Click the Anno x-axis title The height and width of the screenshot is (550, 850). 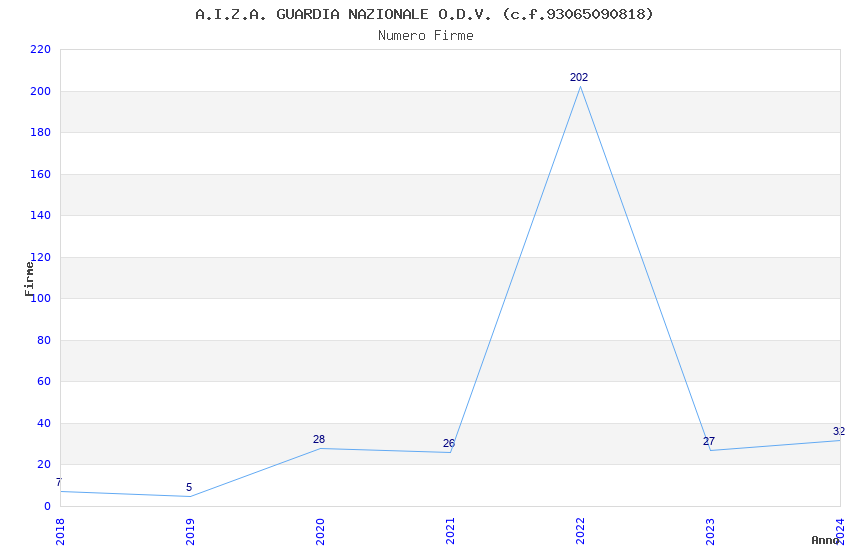(825, 540)
